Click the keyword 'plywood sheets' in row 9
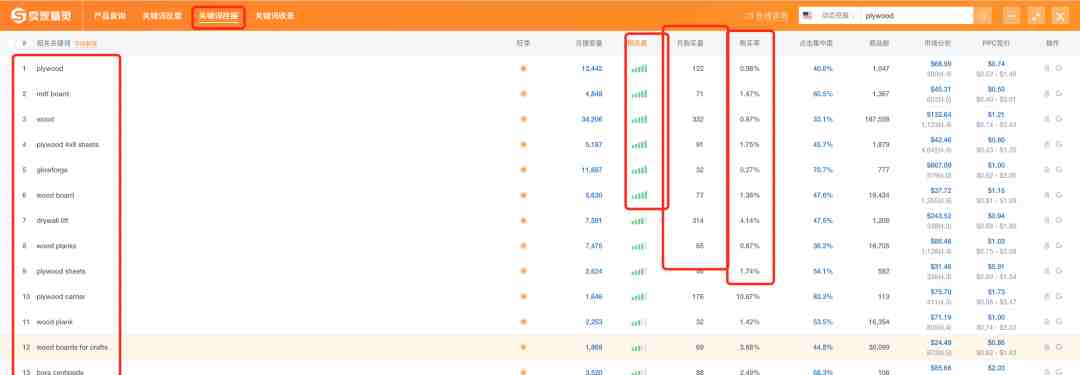 (x=61, y=271)
